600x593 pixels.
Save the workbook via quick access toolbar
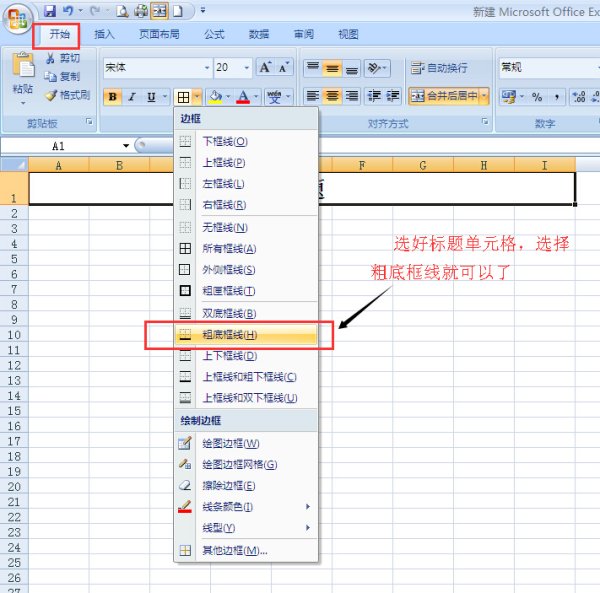pyautogui.click(x=50, y=11)
